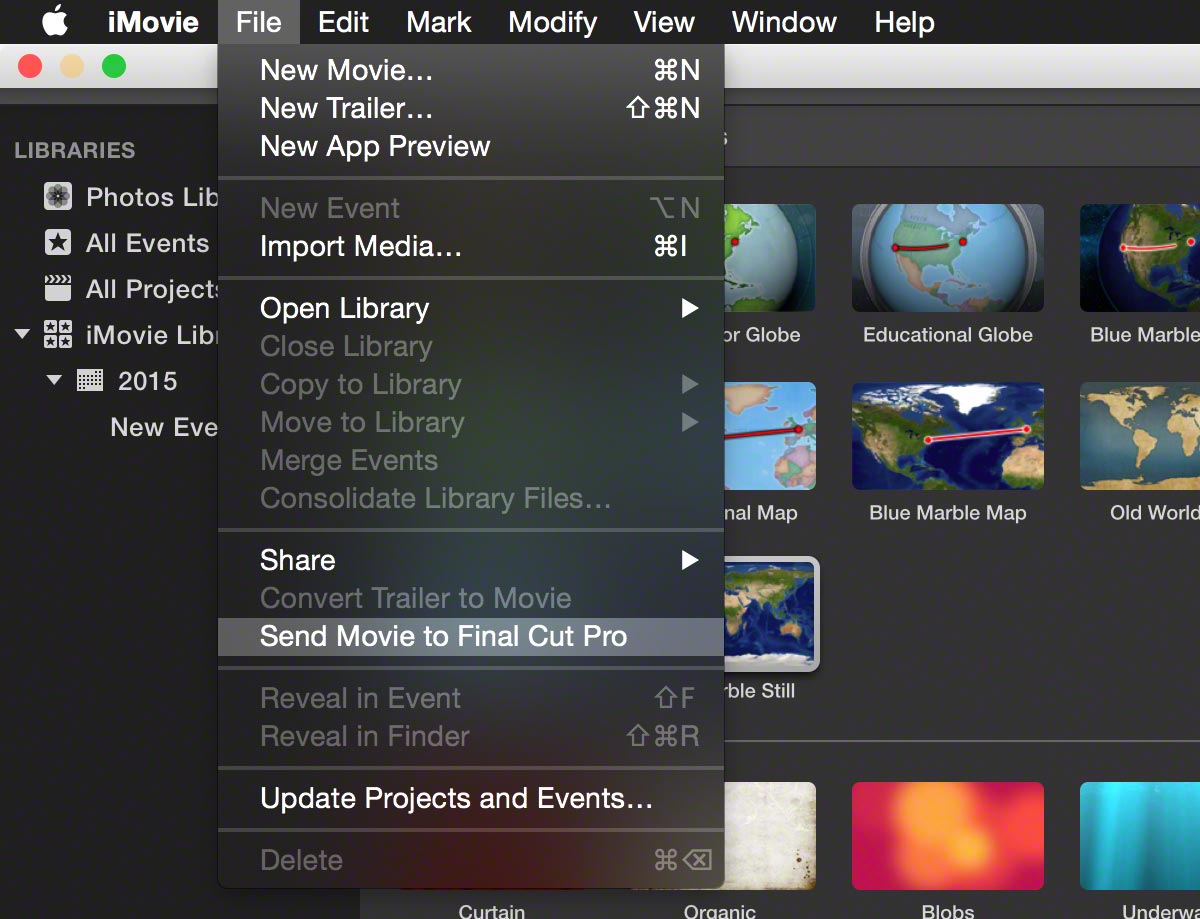1200x919 pixels.
Task: Choose Import Media… menu item
Action: [x=471, y=246]
